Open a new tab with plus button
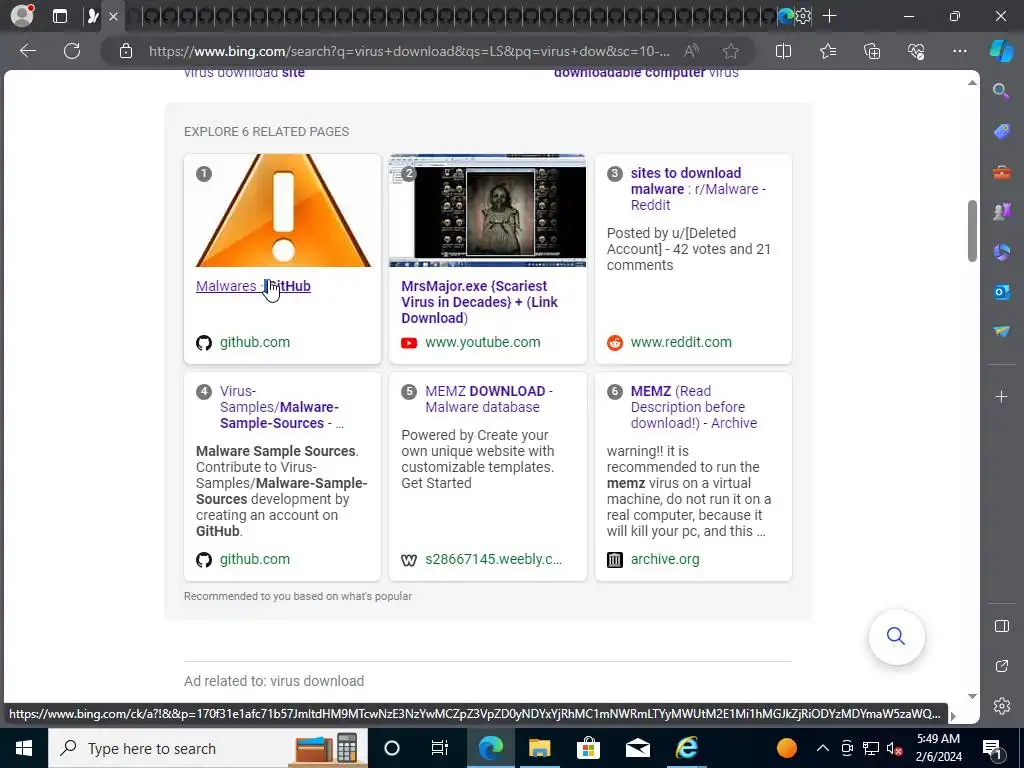Viewport: 1024px width, 768px height. tap(829, 16)
